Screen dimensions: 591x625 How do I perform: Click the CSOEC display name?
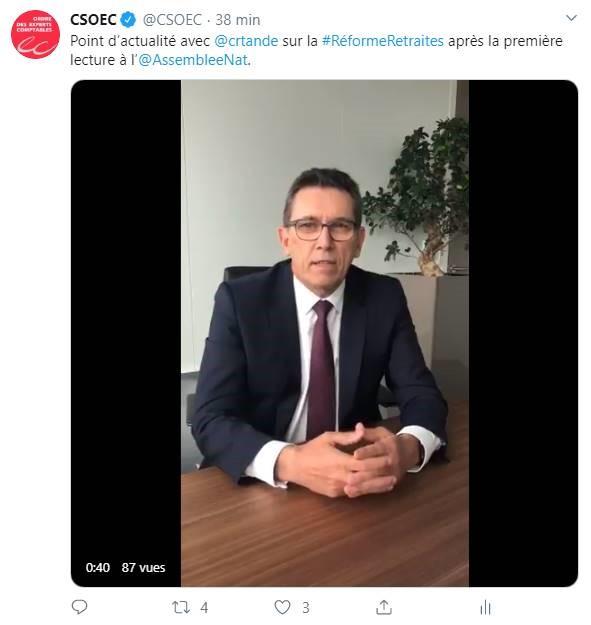tap(93, 20)
